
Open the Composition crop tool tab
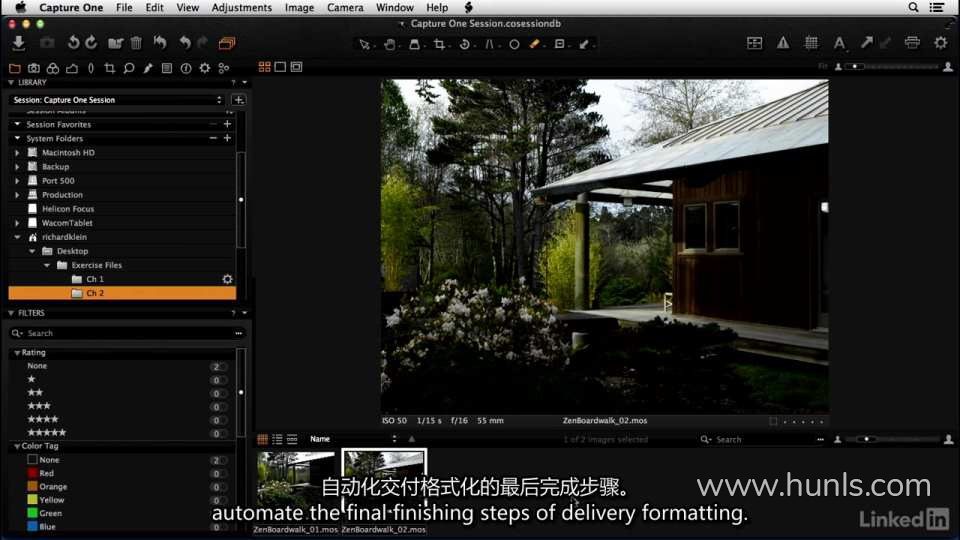(110, 68)
